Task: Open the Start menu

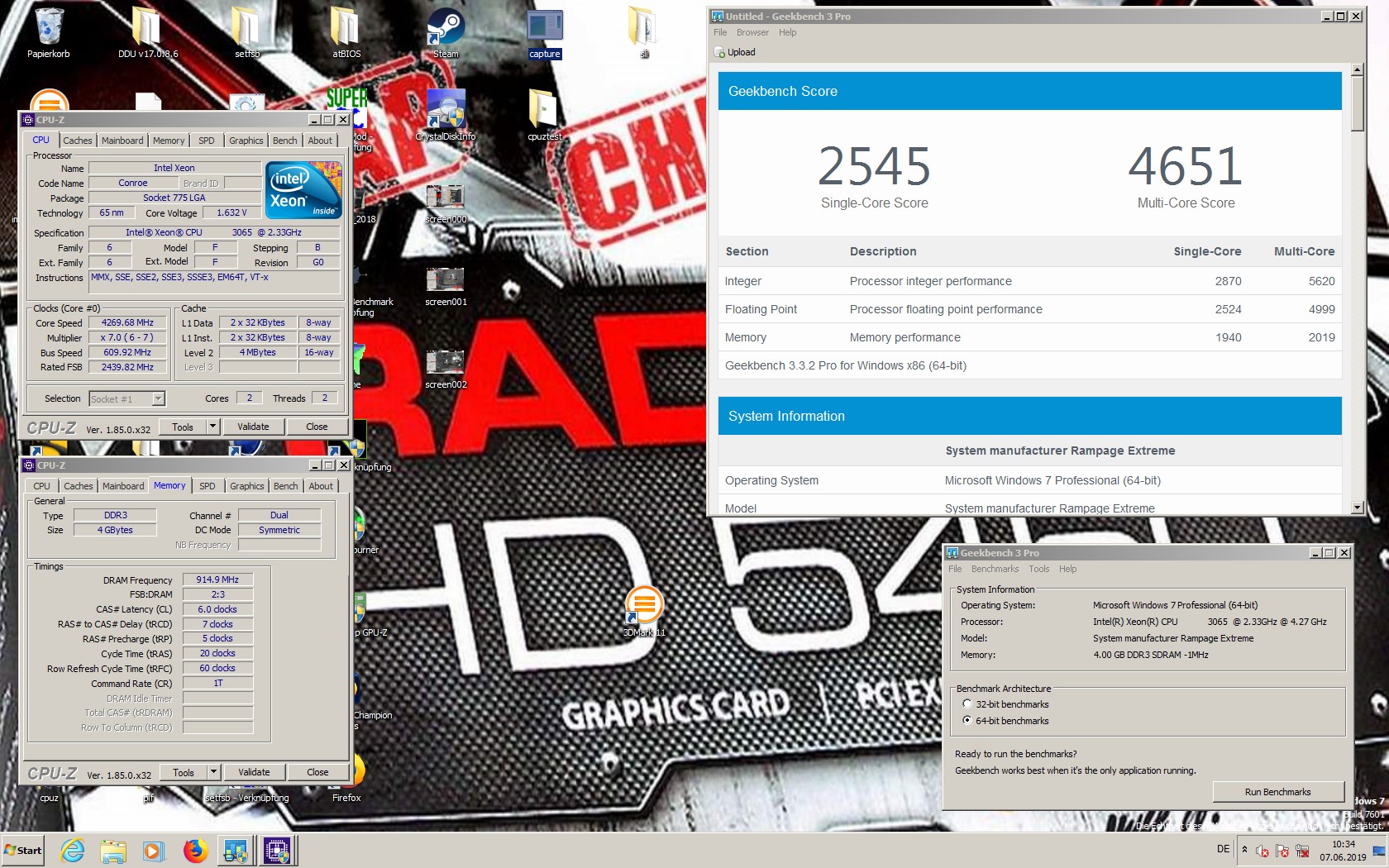Action: [x=22, y=851]
